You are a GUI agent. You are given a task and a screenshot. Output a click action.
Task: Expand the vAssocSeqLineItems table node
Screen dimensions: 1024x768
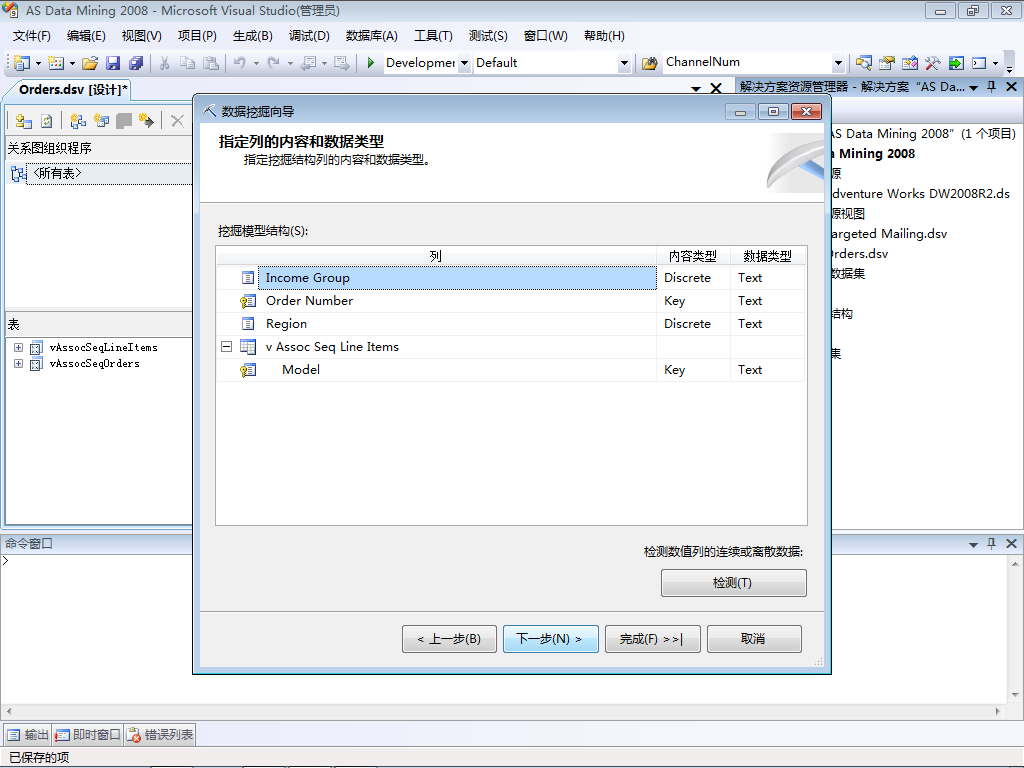pyautogui.click(x=18, y=347)
